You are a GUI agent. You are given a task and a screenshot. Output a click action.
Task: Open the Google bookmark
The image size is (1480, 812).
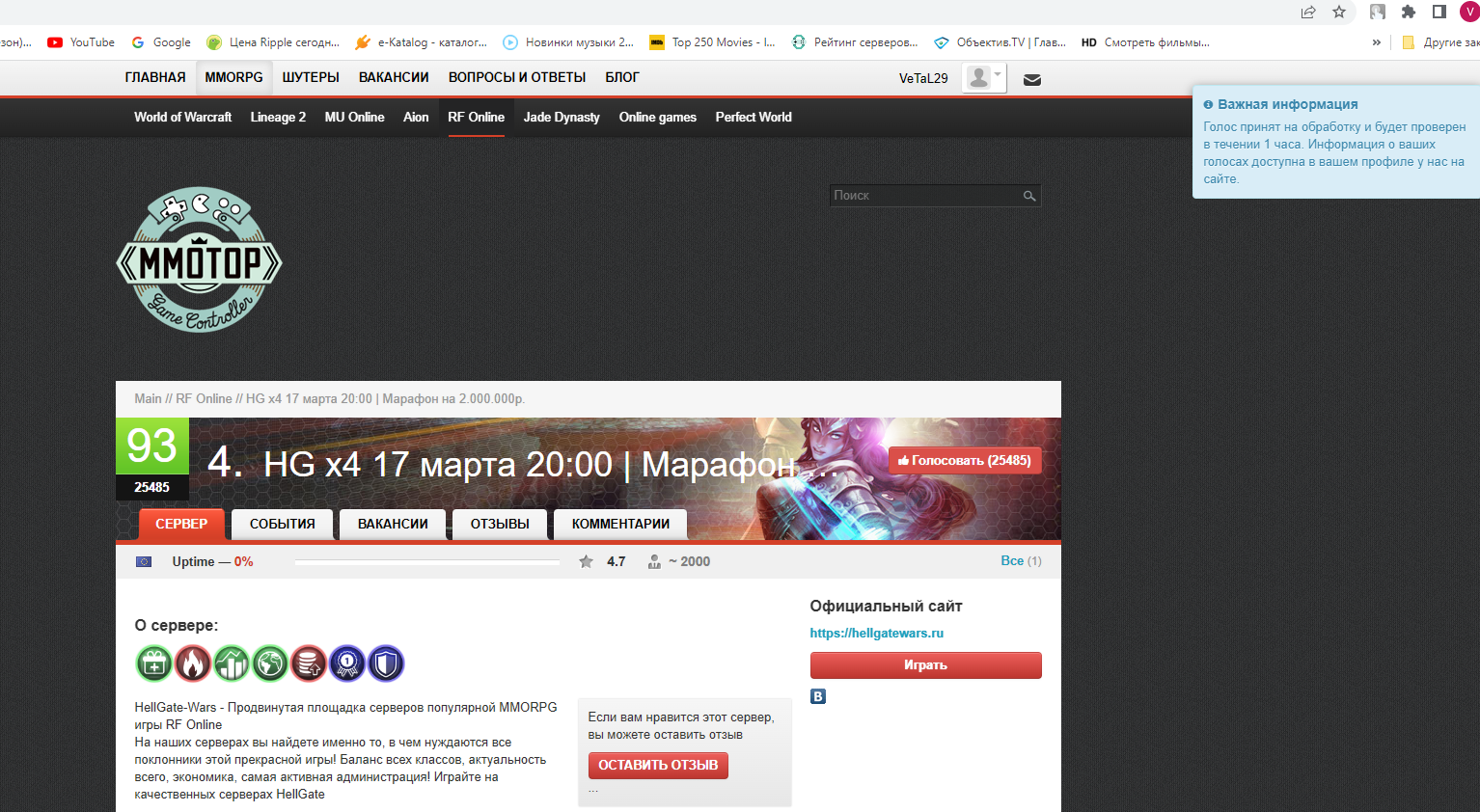coord(161,42)
